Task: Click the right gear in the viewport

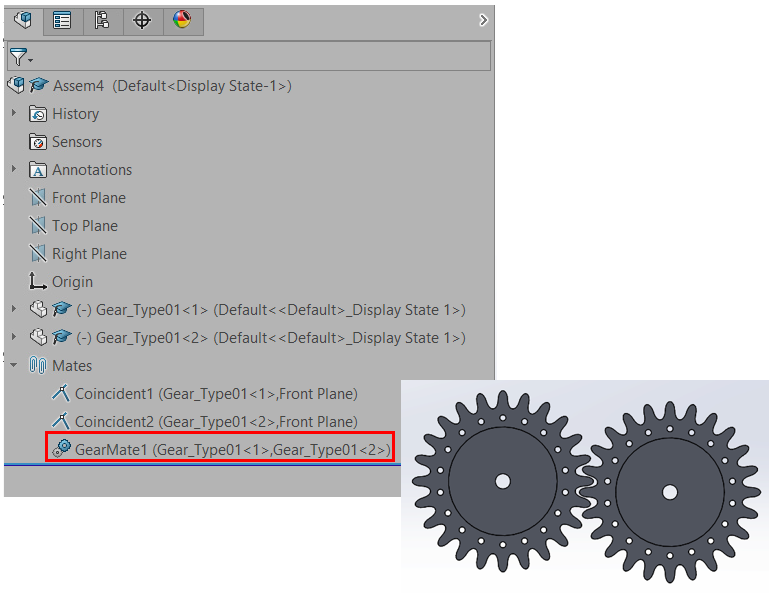Action: click(x=670, y=492)
